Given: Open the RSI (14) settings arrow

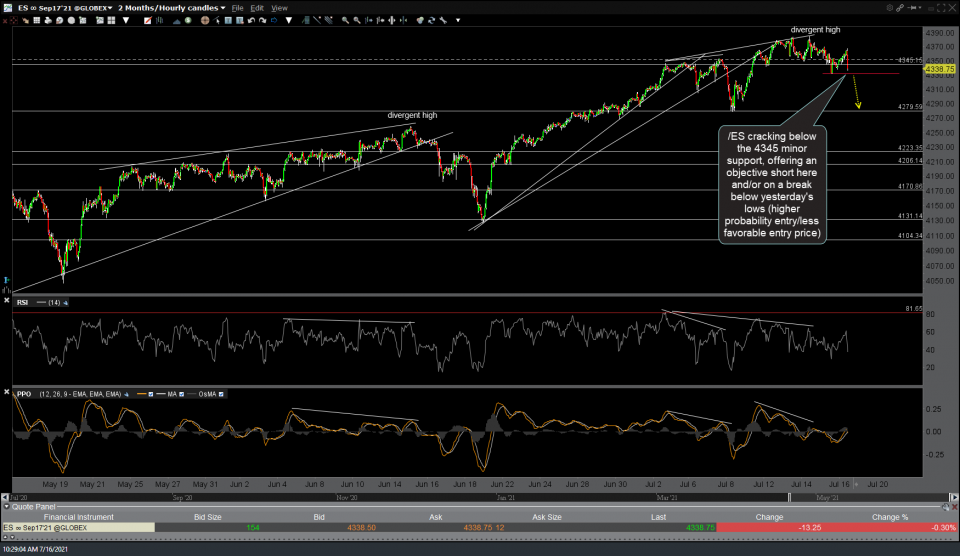Looking at the screenshot, I should (x=66, y=302).
